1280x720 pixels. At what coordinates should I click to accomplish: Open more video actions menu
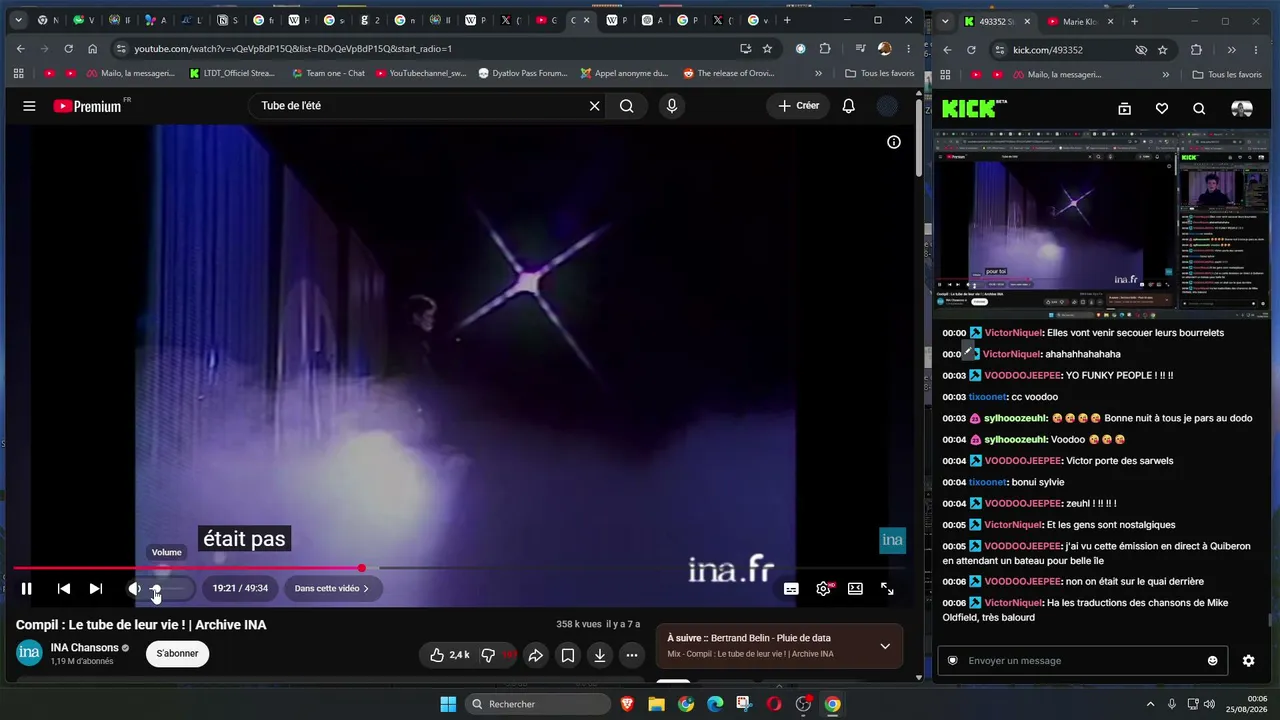(632, 655)
